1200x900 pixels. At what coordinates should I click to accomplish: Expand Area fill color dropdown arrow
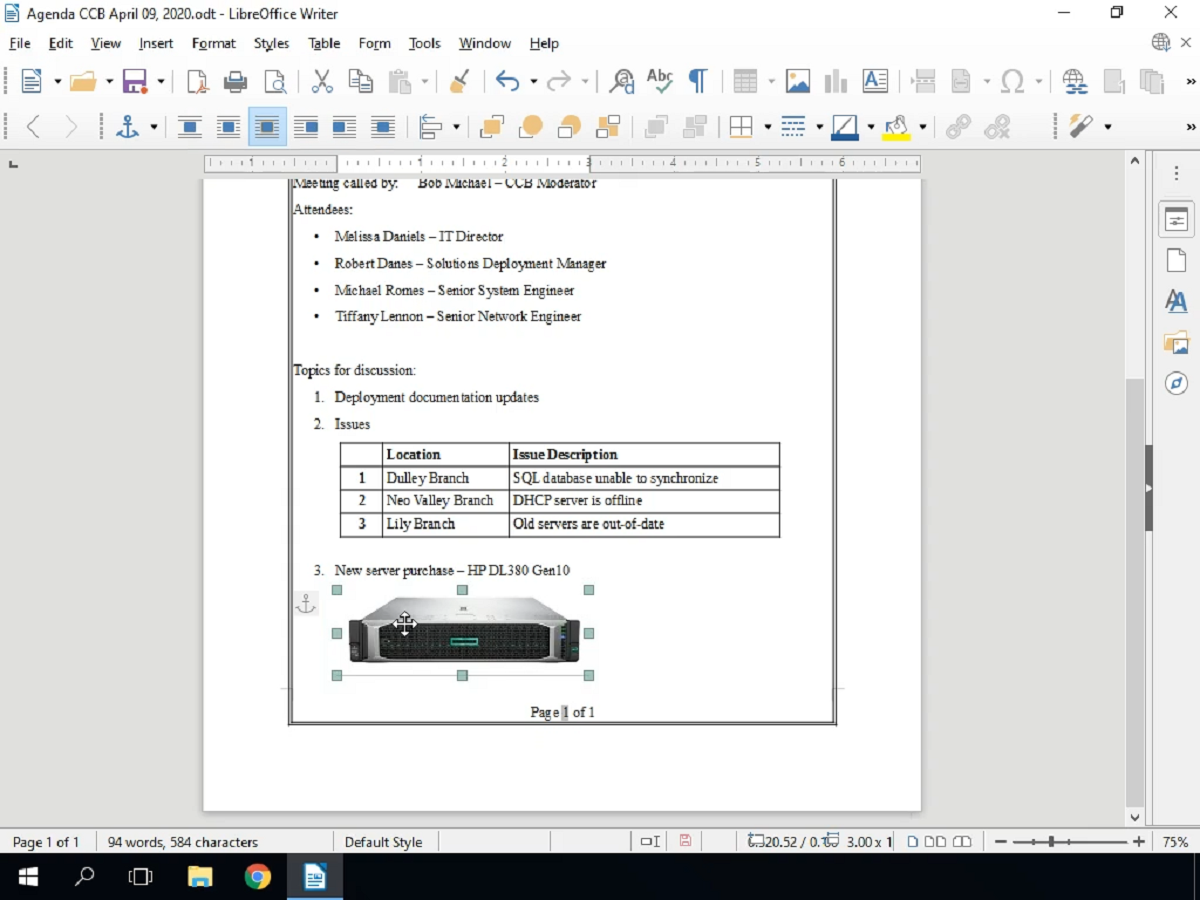pos(922,127)
